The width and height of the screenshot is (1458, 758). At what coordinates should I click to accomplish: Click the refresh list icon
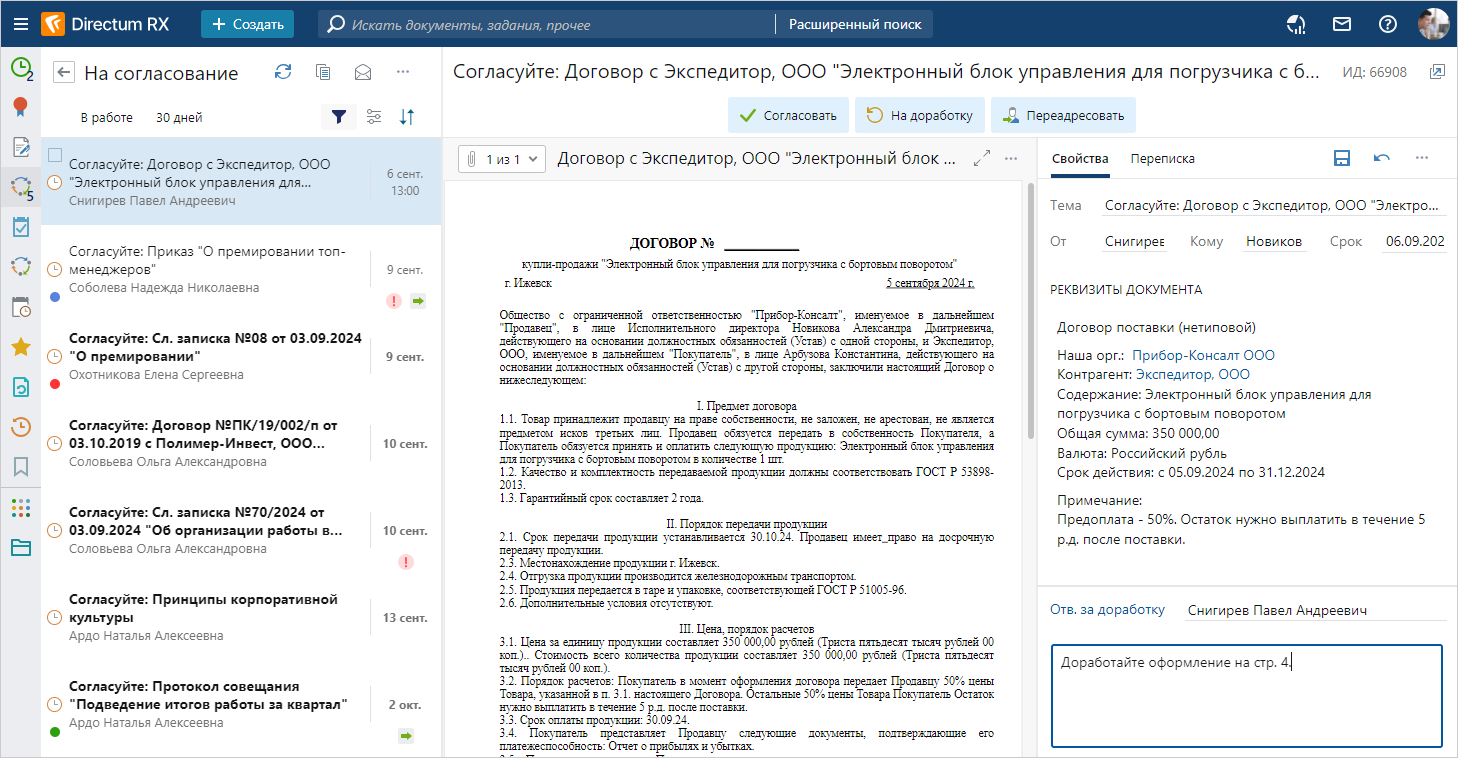[283, 72]
